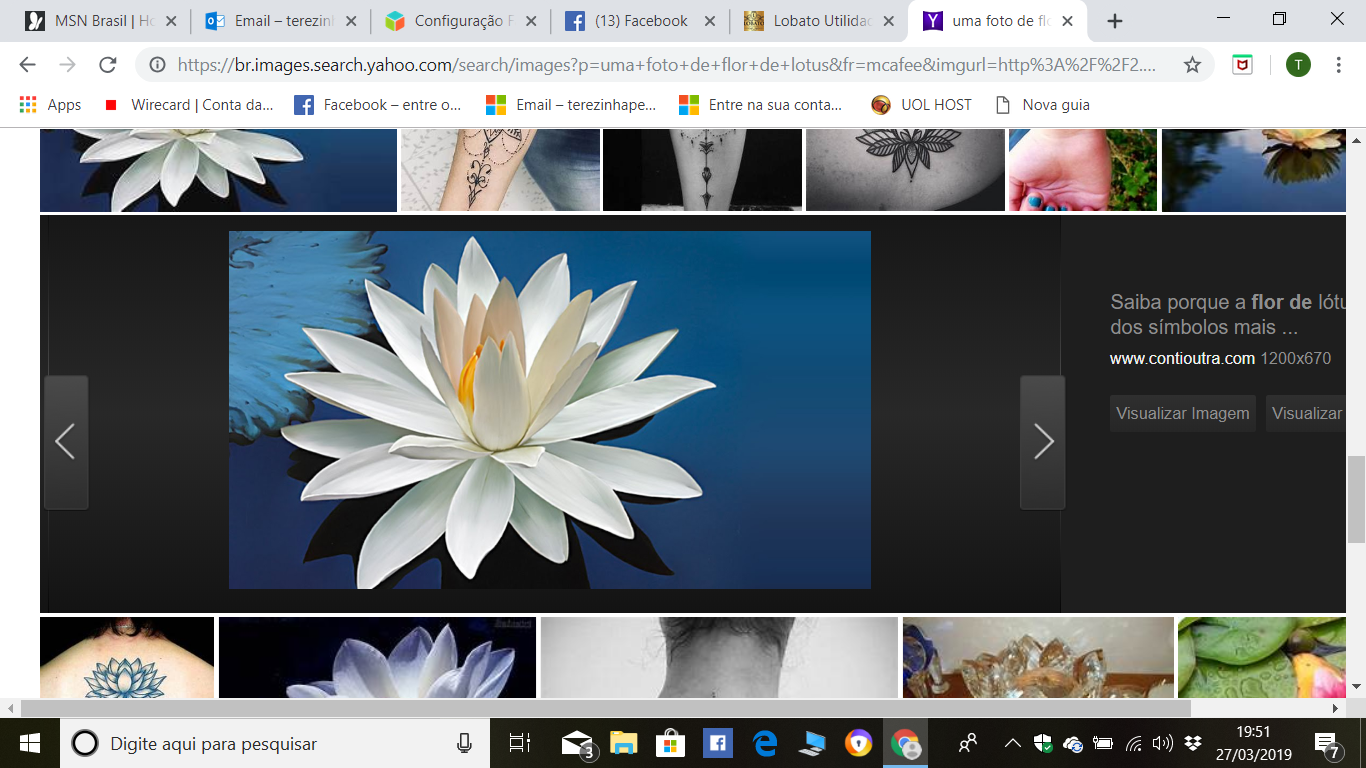Switch to the (13) Facebook tab
The width and height of the screenshot is (1366, 768).
(639, 21)
